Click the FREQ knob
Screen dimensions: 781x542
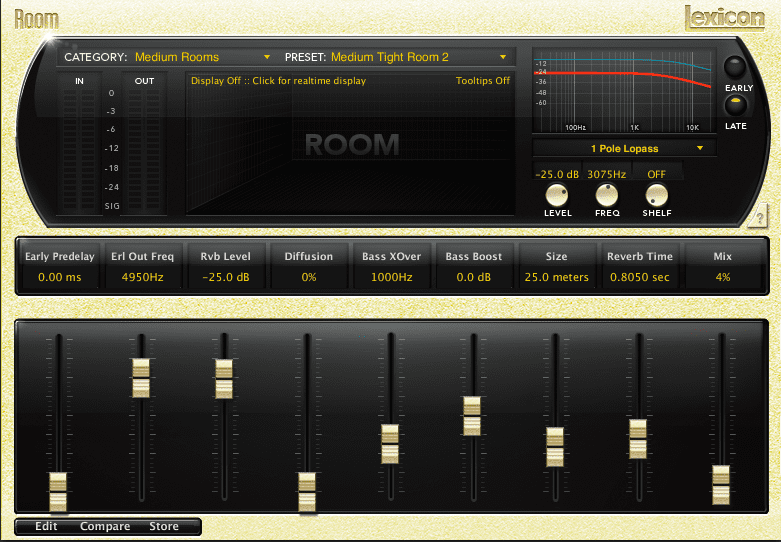click(x=607, y=195)
